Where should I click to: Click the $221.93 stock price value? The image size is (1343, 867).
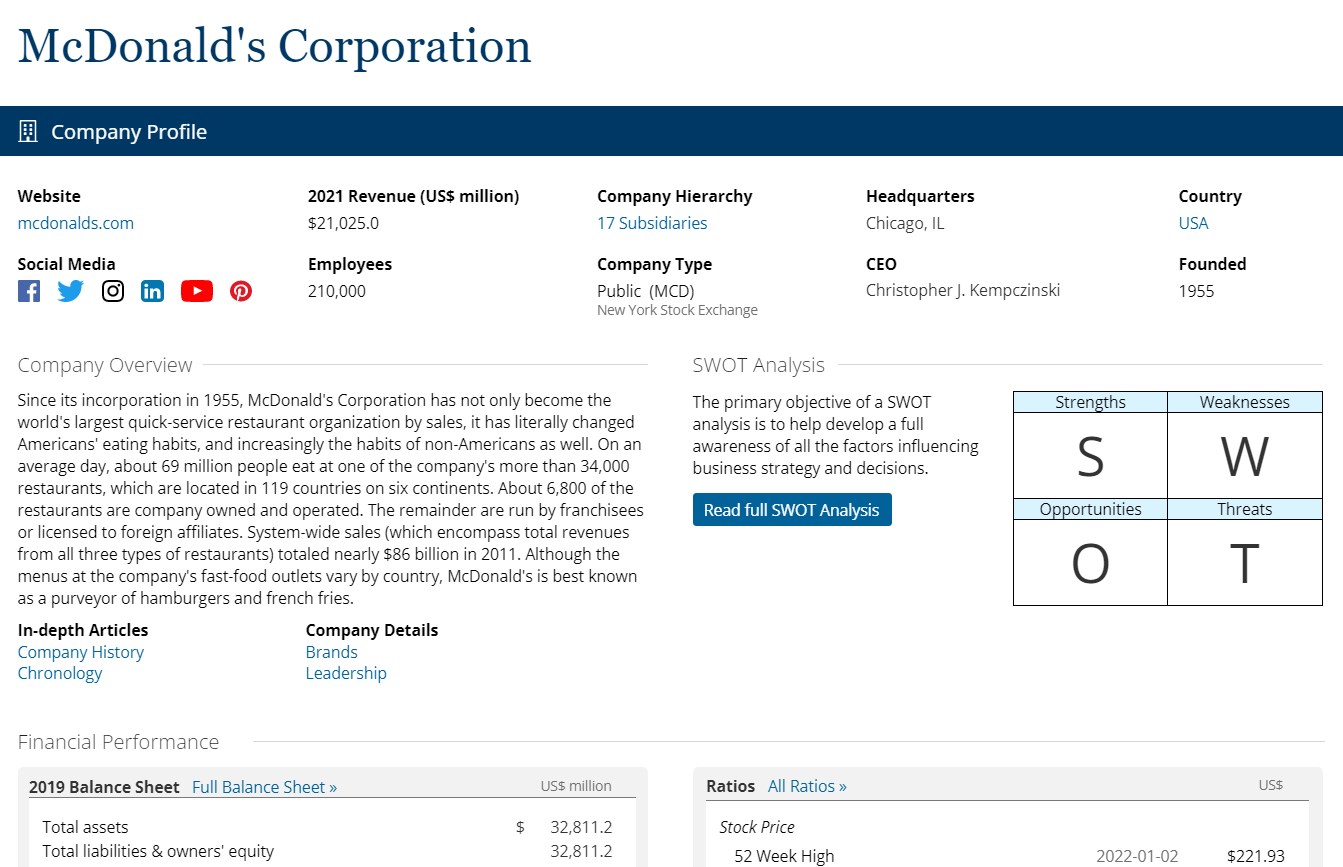pos(1256,856)
